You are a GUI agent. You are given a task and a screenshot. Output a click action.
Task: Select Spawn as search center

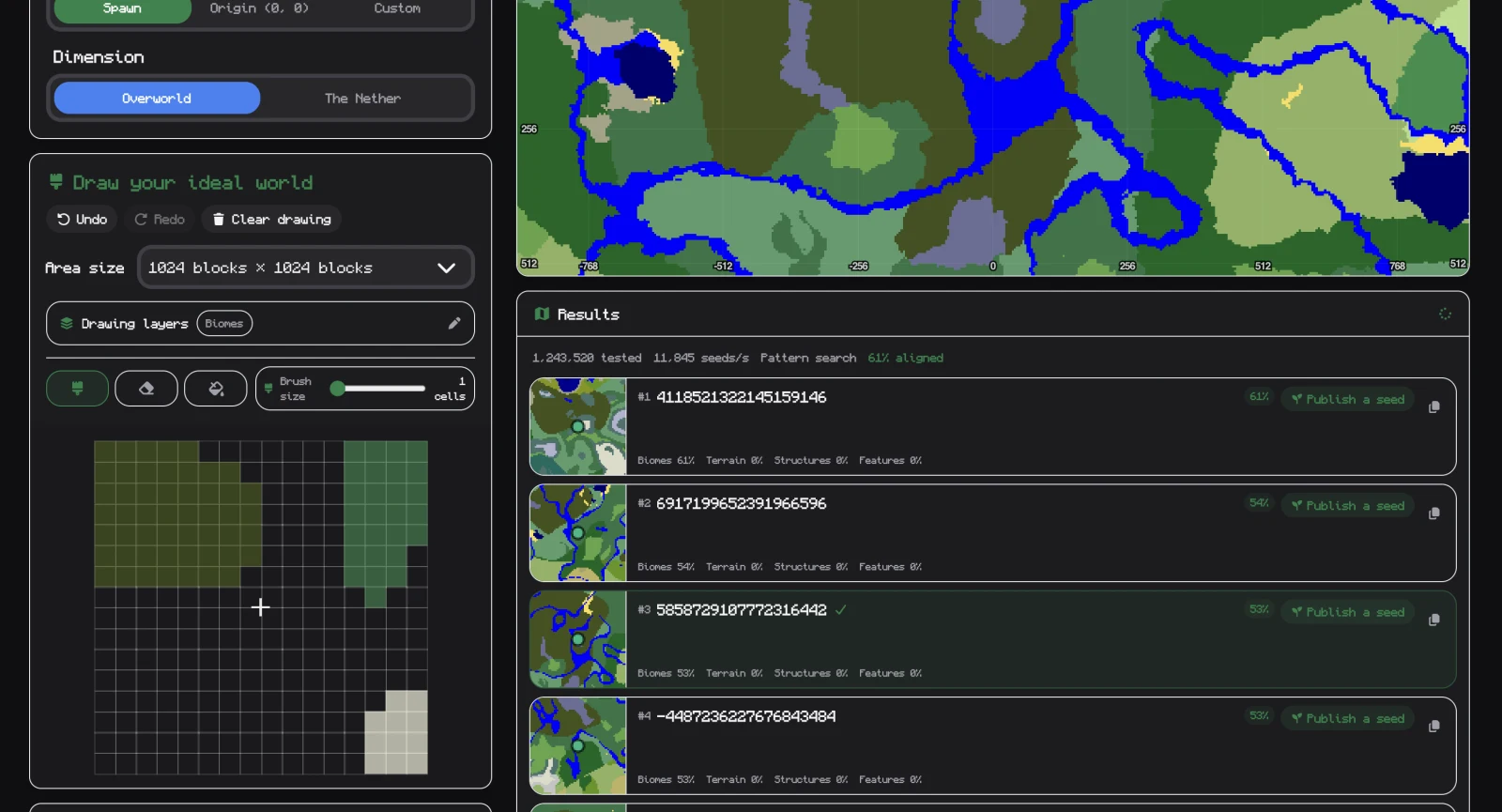(122, 8)
